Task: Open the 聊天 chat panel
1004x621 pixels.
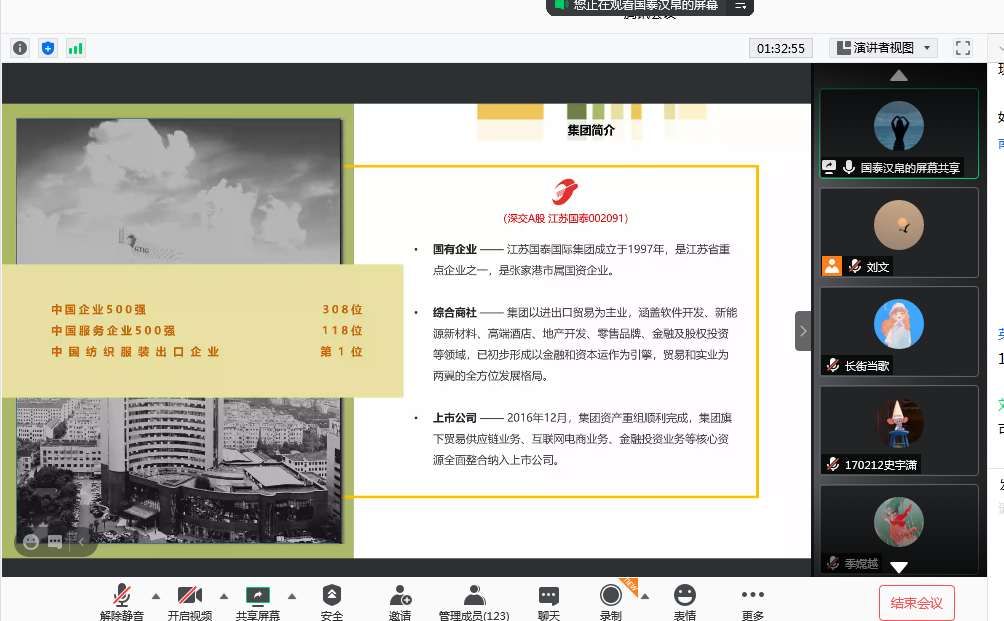Action: [x=548, y=602]
